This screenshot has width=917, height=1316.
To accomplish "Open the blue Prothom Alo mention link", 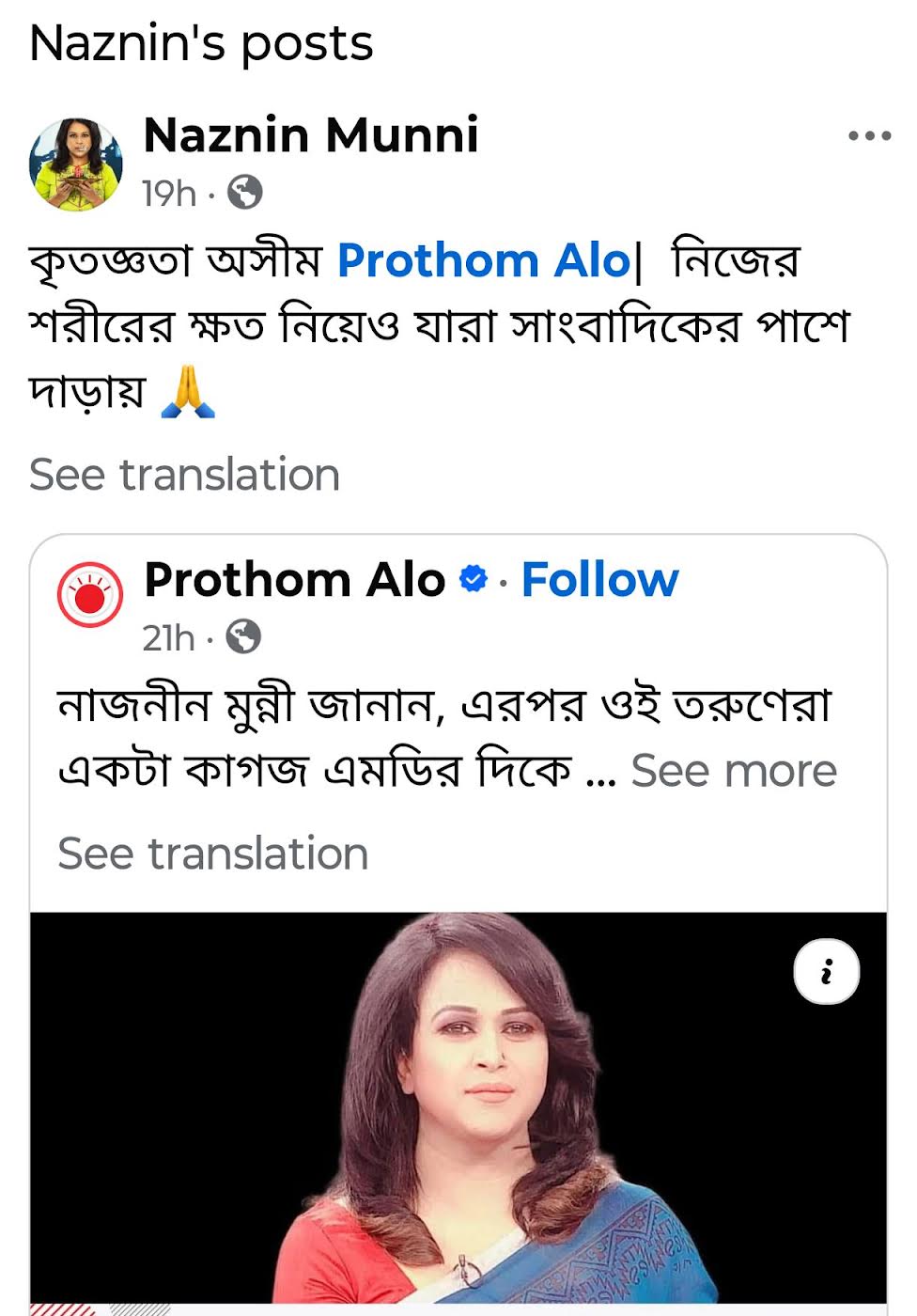I will point(483,260).
